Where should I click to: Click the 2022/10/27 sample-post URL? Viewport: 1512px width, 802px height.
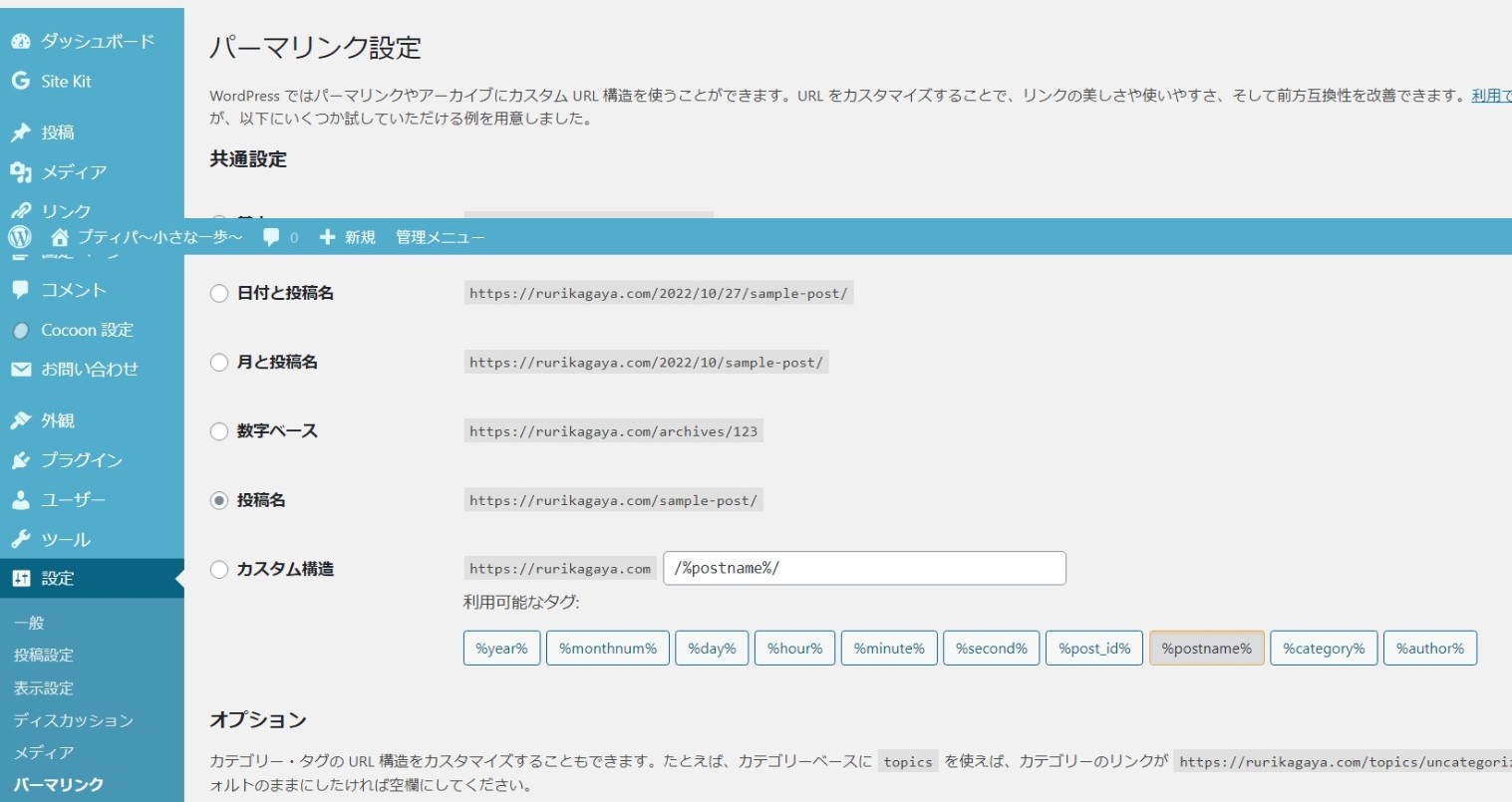pyautogui.click(x=659, y=293)
